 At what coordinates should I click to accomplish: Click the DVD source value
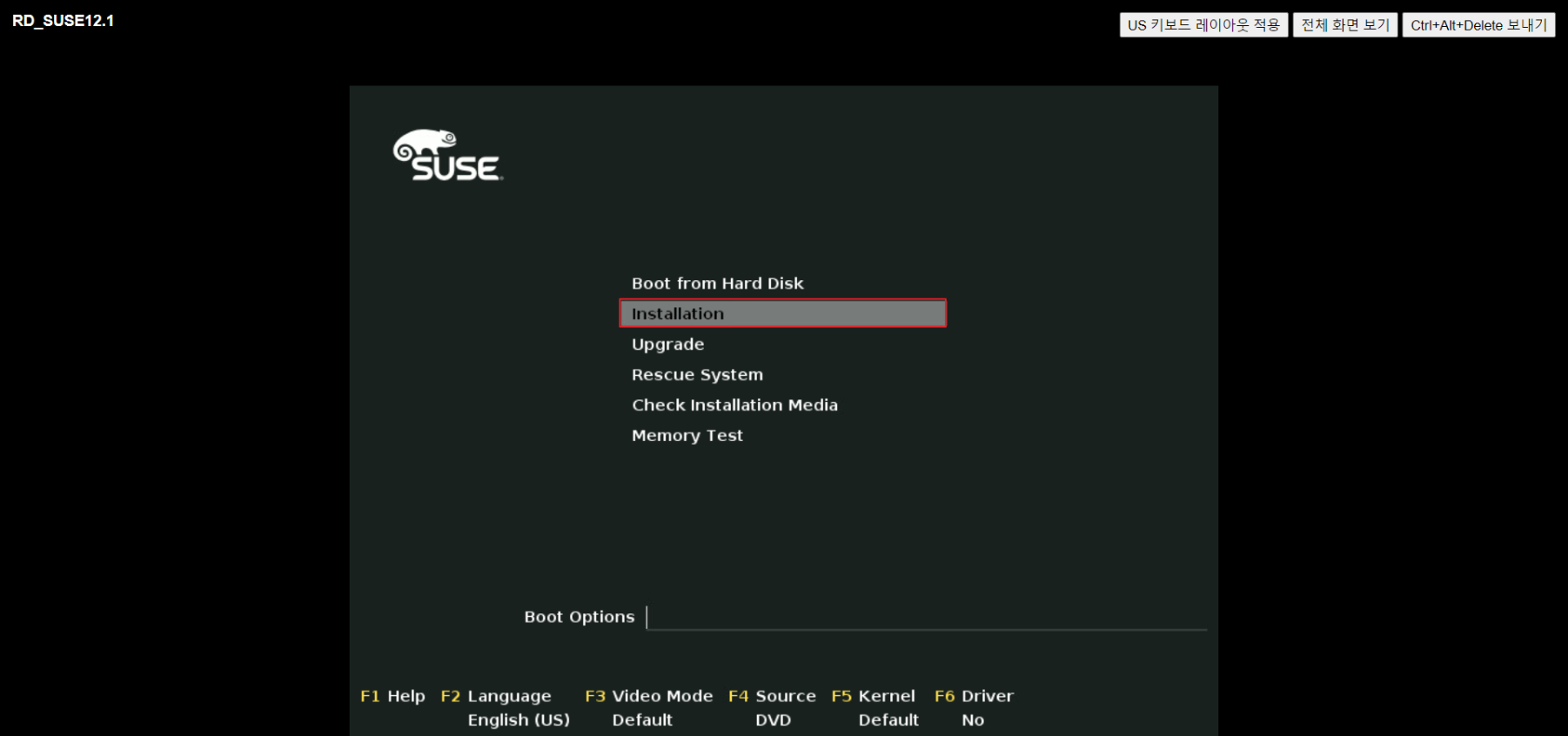(x=773, y=720)
